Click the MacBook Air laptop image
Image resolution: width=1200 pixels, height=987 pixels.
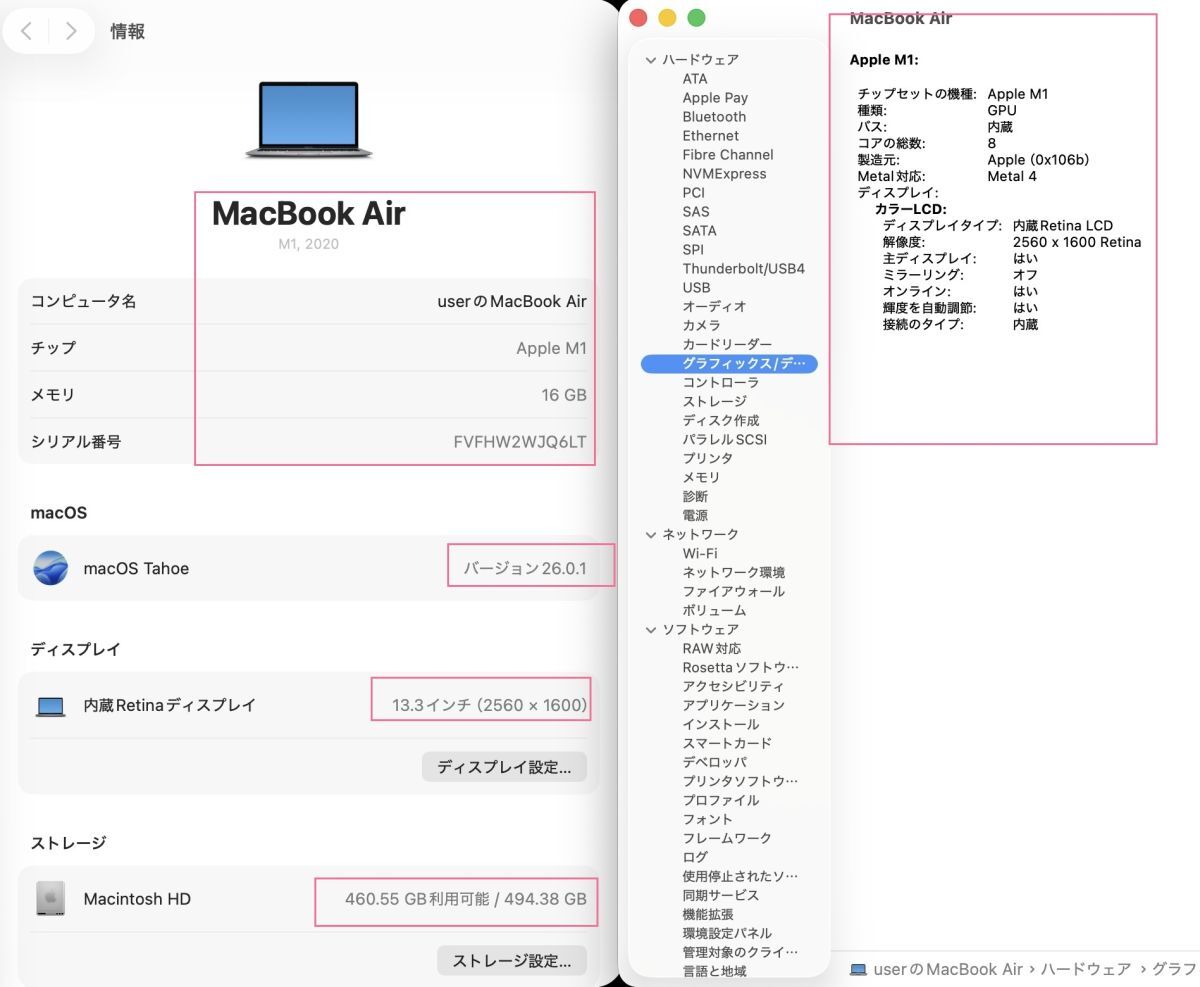point(309,120)
